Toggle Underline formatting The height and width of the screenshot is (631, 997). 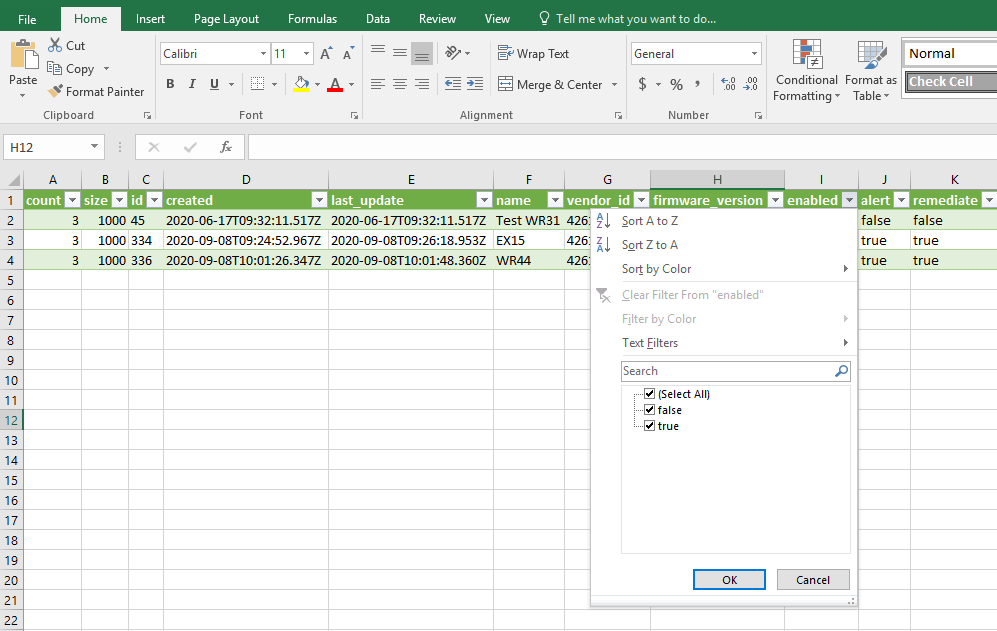pyautogui.click(x=214, y=84)
